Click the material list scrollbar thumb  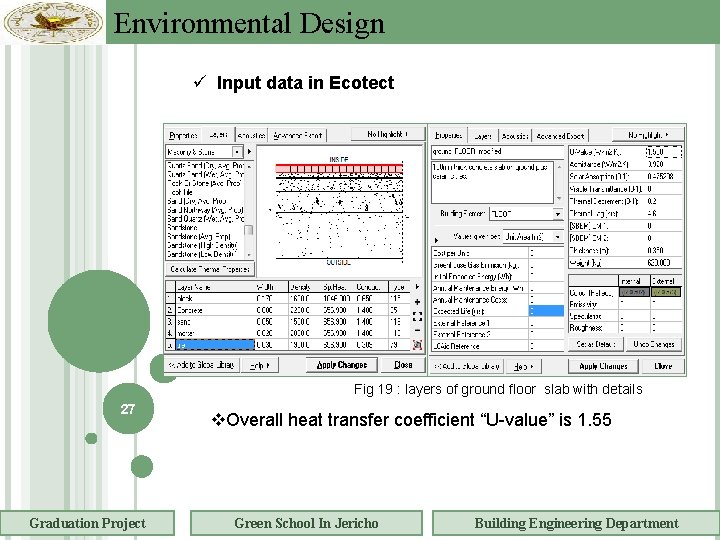click(249, 230)
